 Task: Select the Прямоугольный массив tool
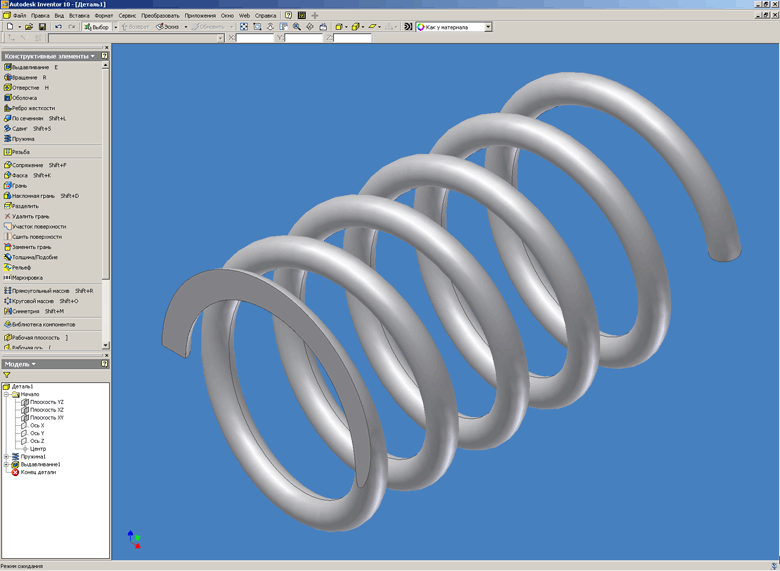point(48,290)
